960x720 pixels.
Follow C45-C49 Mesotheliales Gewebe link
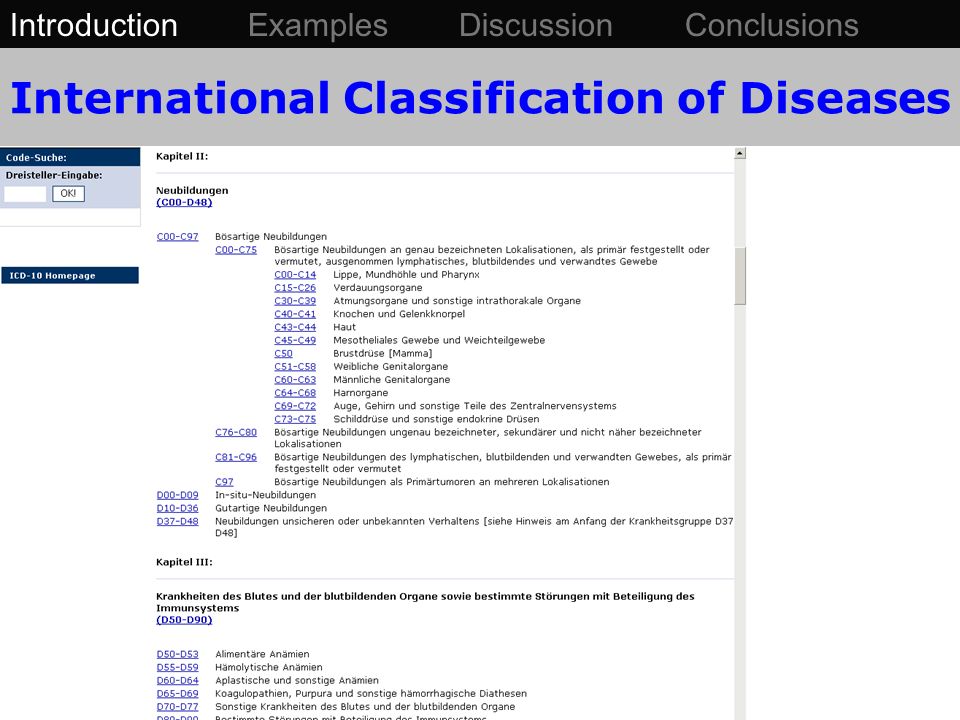295,340
